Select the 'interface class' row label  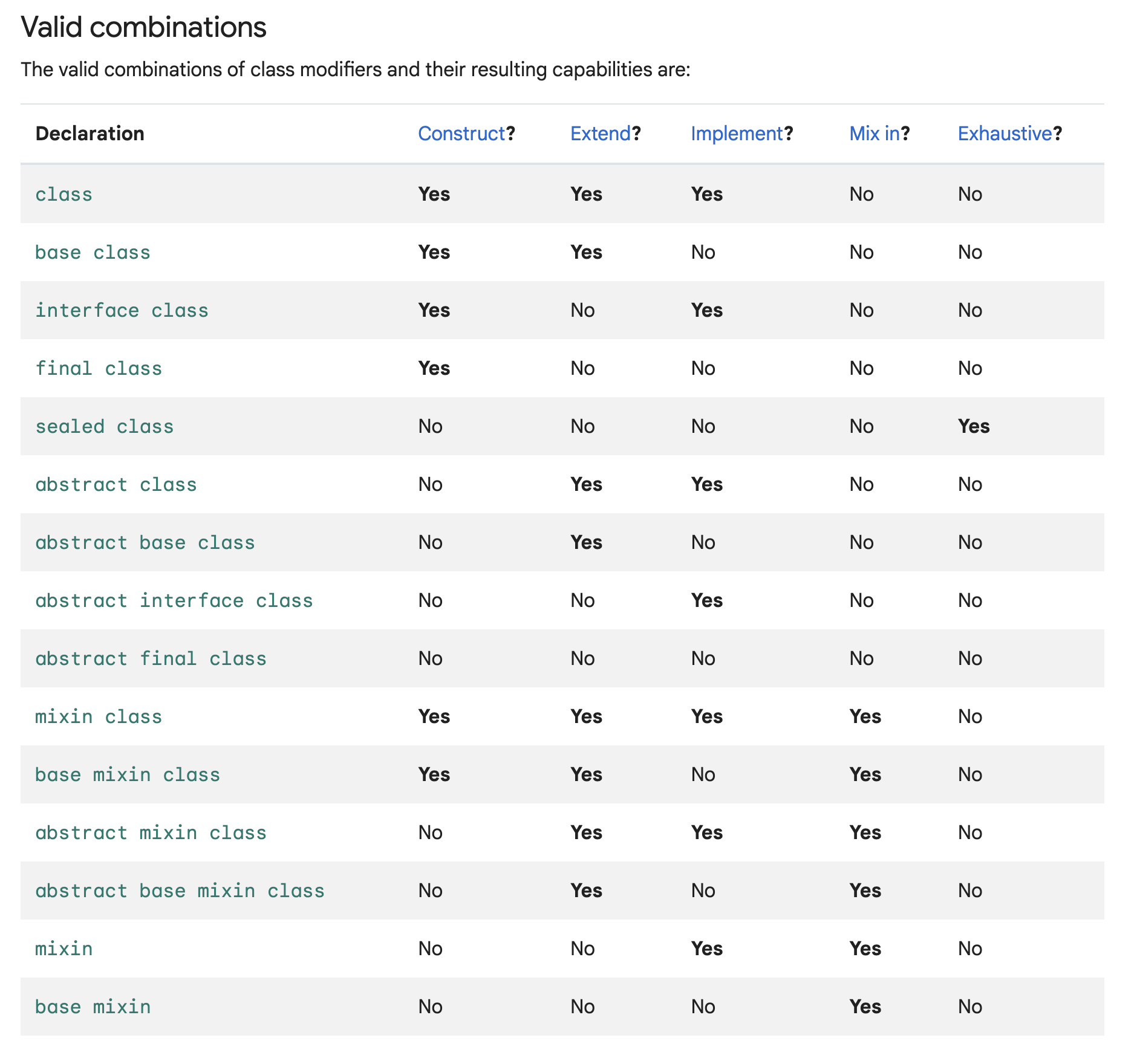[122, 311]
